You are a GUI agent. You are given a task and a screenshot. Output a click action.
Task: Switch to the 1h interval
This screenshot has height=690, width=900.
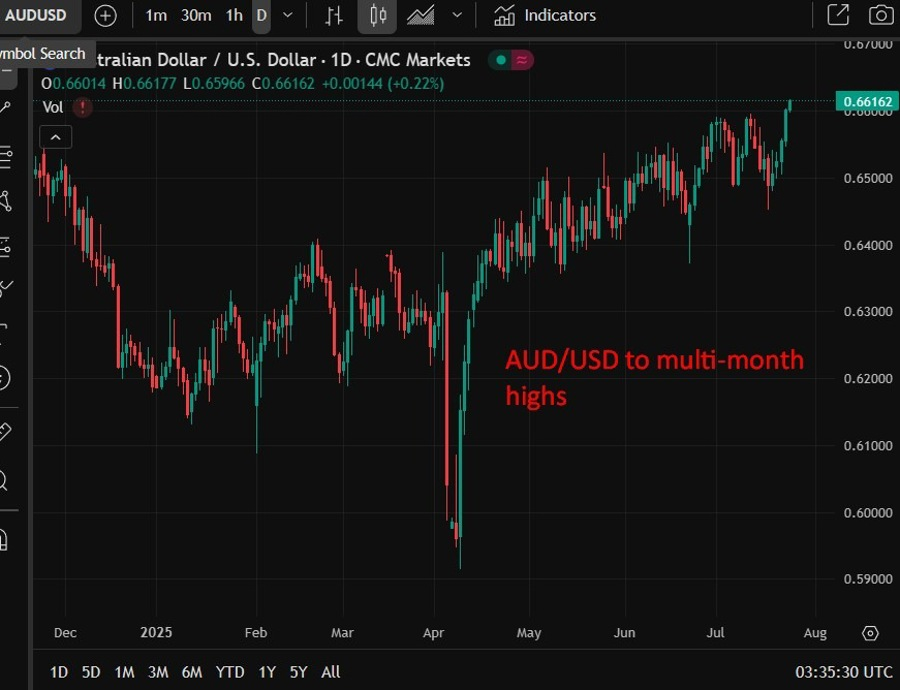point(234,15)
